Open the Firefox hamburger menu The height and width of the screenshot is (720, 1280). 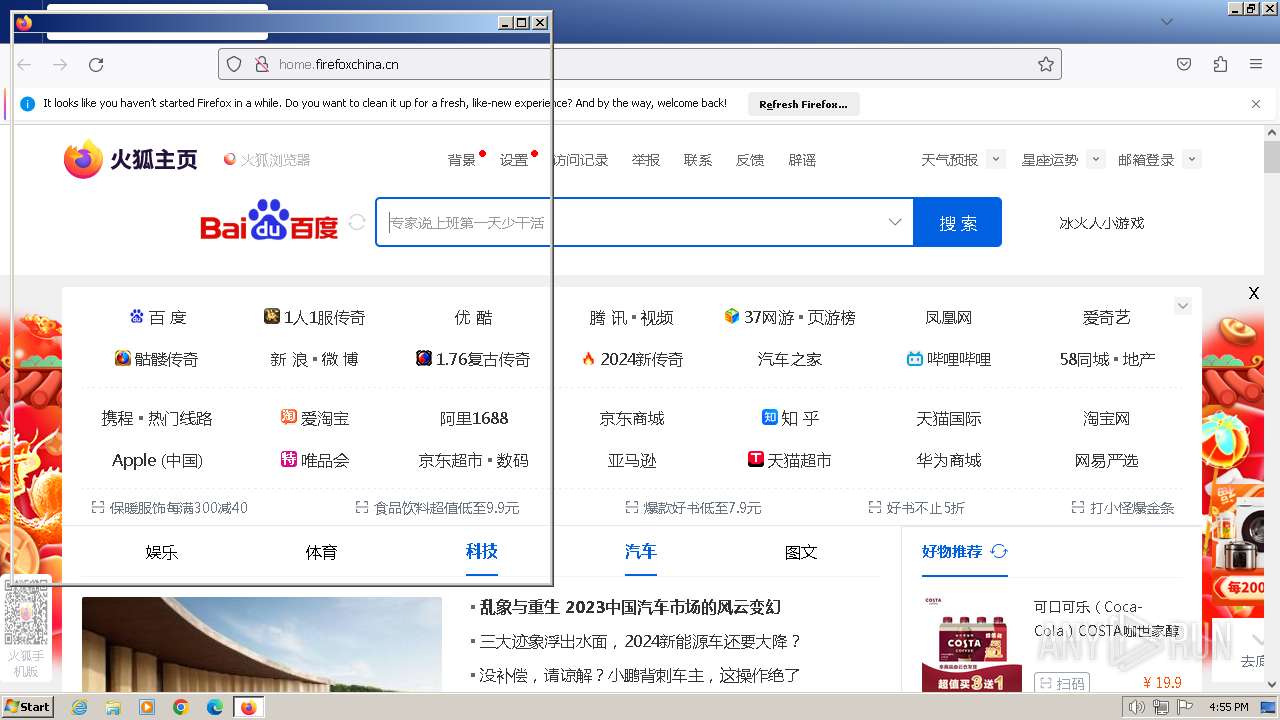pos(1256,64)
